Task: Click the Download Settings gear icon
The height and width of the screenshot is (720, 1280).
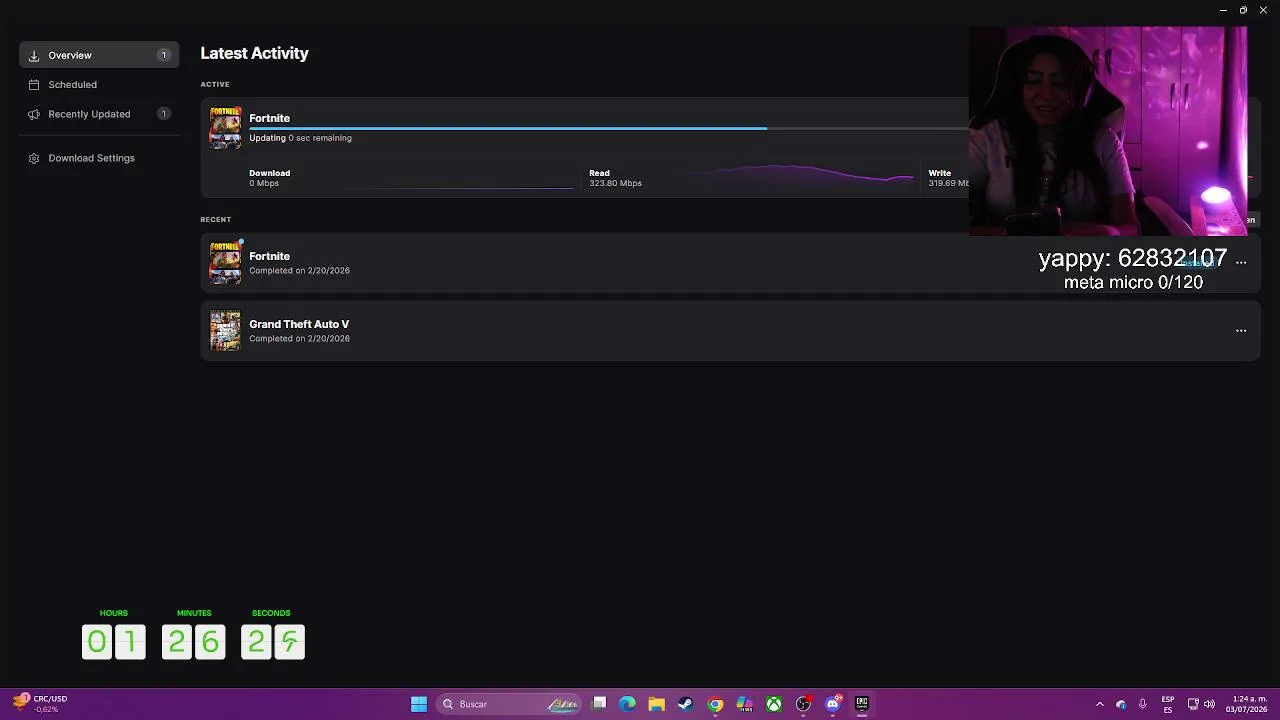Action: [x=34, y=158]
